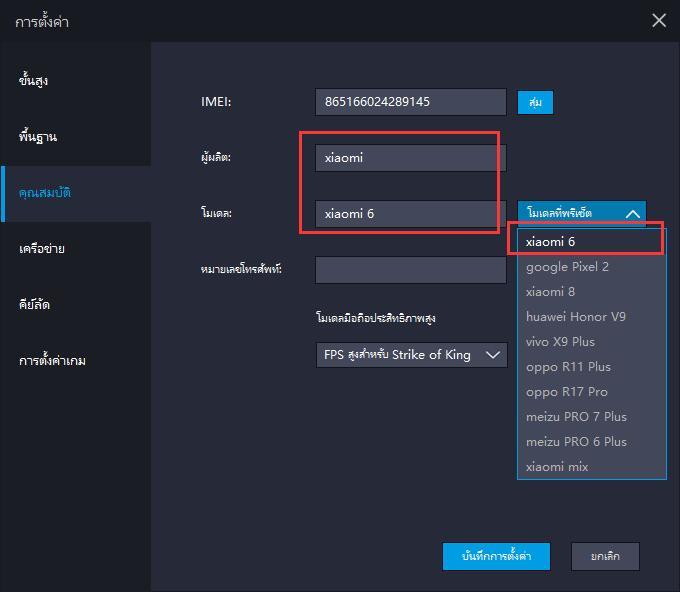This screenshot has width=680, height=592.
Task: Pick oppo R11 Plus preset
Action: coord(592,367)
